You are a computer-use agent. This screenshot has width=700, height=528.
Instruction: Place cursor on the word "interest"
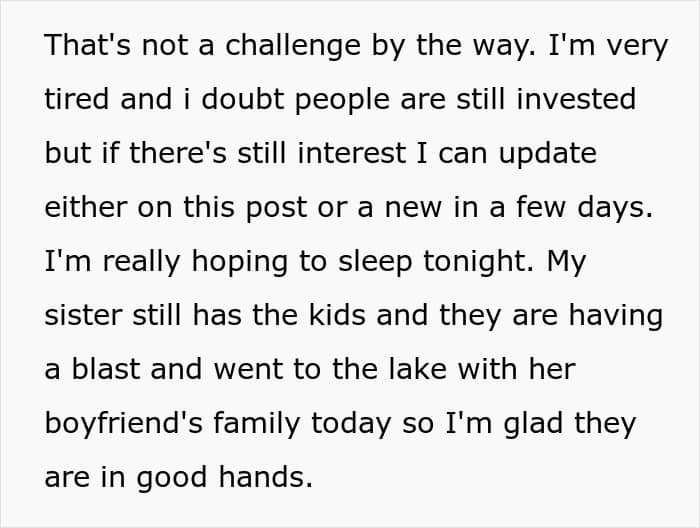click(352, 153)
